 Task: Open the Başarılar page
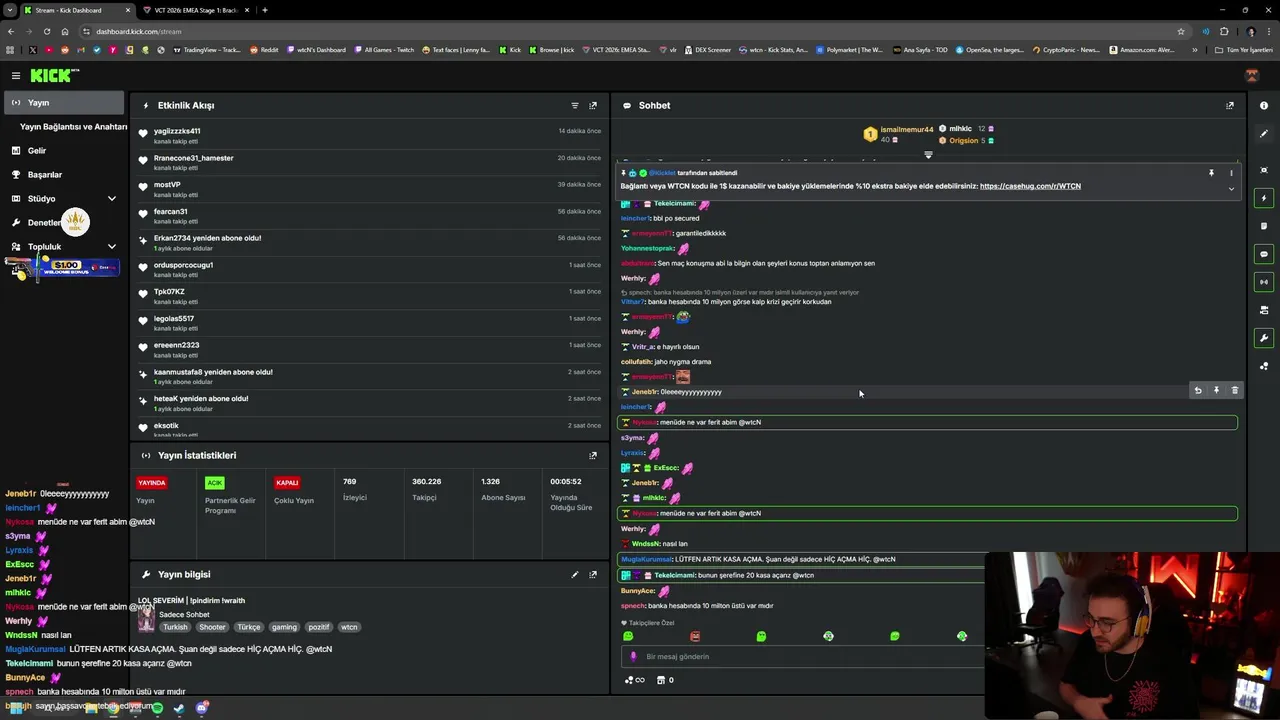pyautogui.click(x=44, y=175)
